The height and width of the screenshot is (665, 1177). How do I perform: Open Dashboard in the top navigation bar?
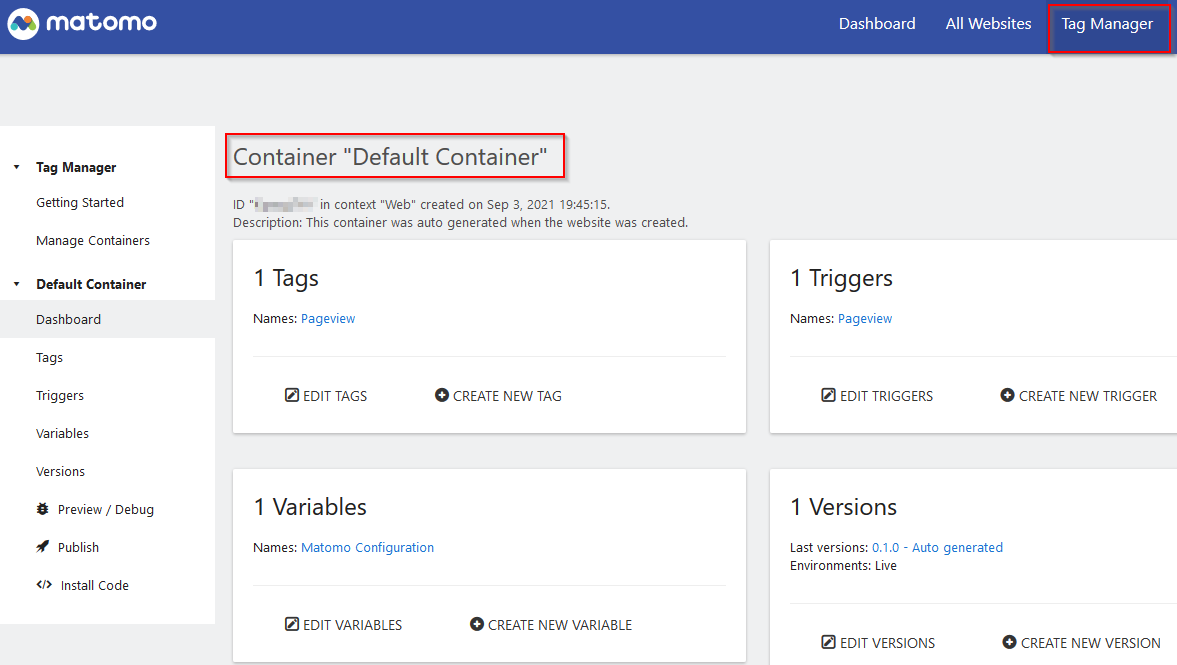point(877,24)
